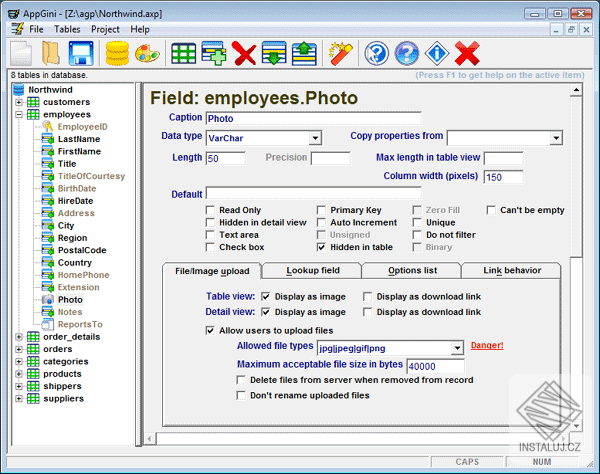The height and width of the screenshot is (474, 600).
Task: Enable the Text area checkbox
Action: 210,235
